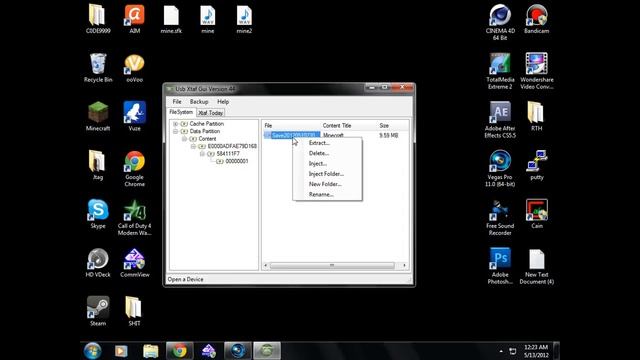Screen dimensions: 640x360
Task: Collapse the Content folder node
Action: coord(184,139)
